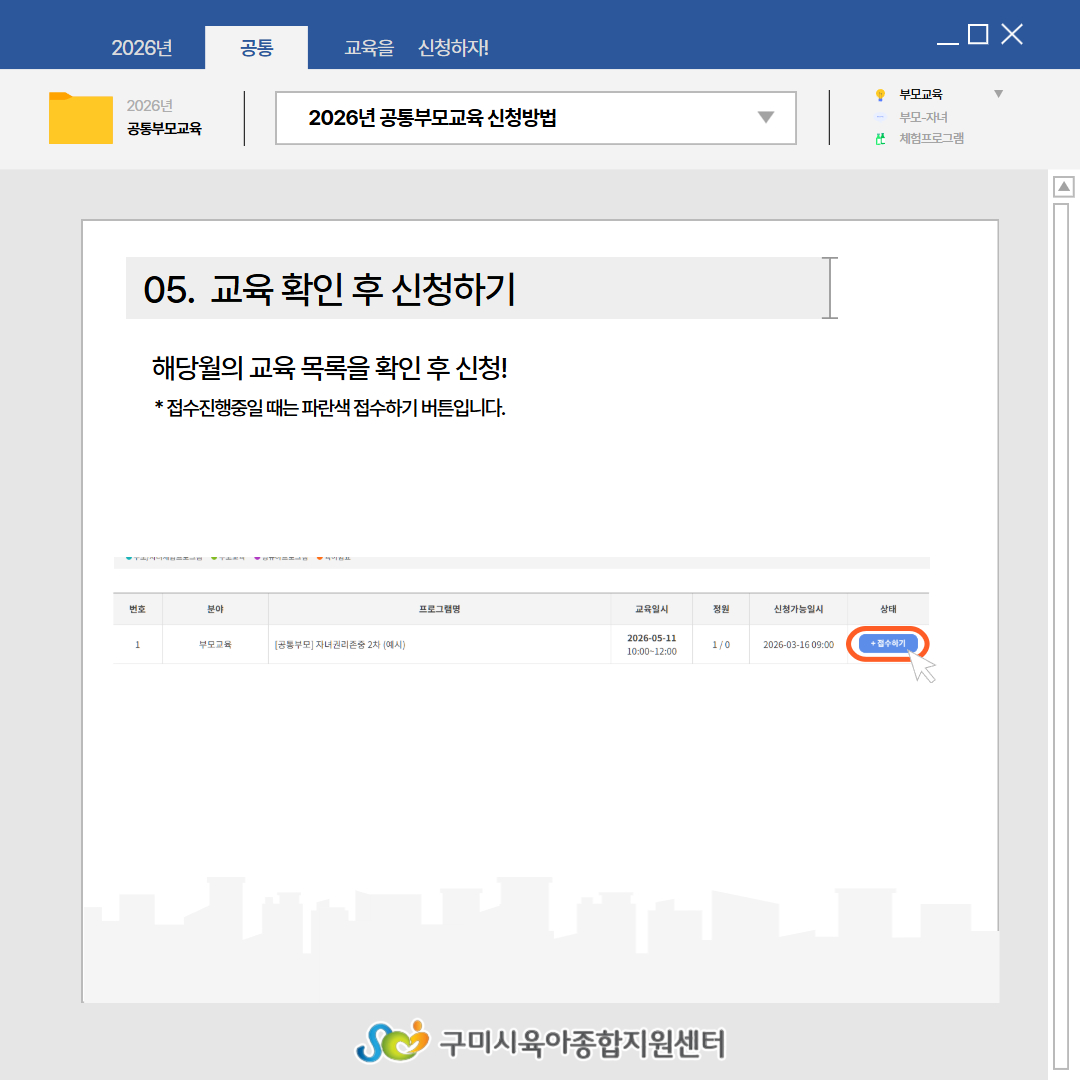Click the yellow folder icon
1080x1080 pixels.
(80, 119)
